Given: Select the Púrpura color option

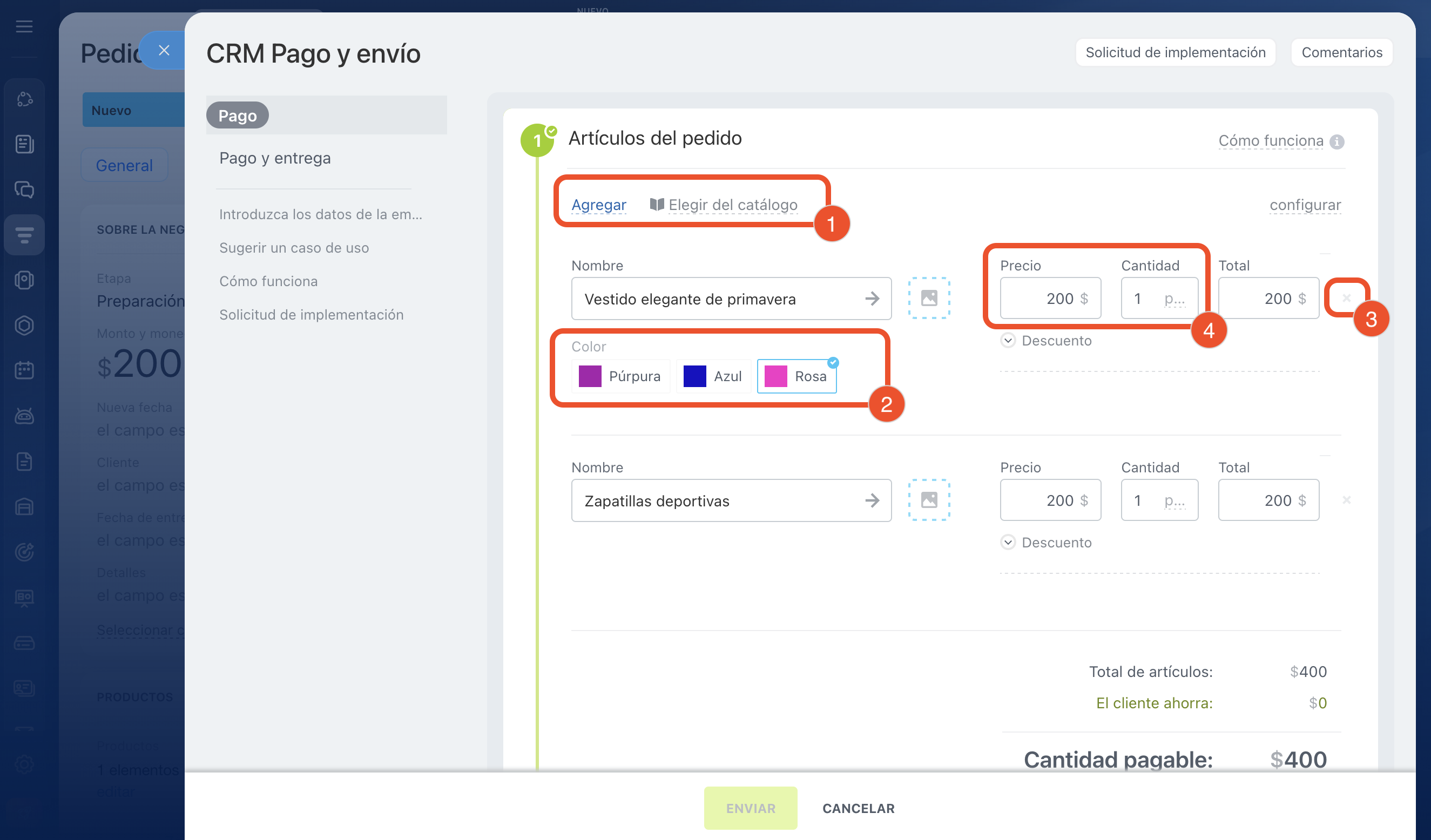Looking at the screenshot, I should [620, 376].
